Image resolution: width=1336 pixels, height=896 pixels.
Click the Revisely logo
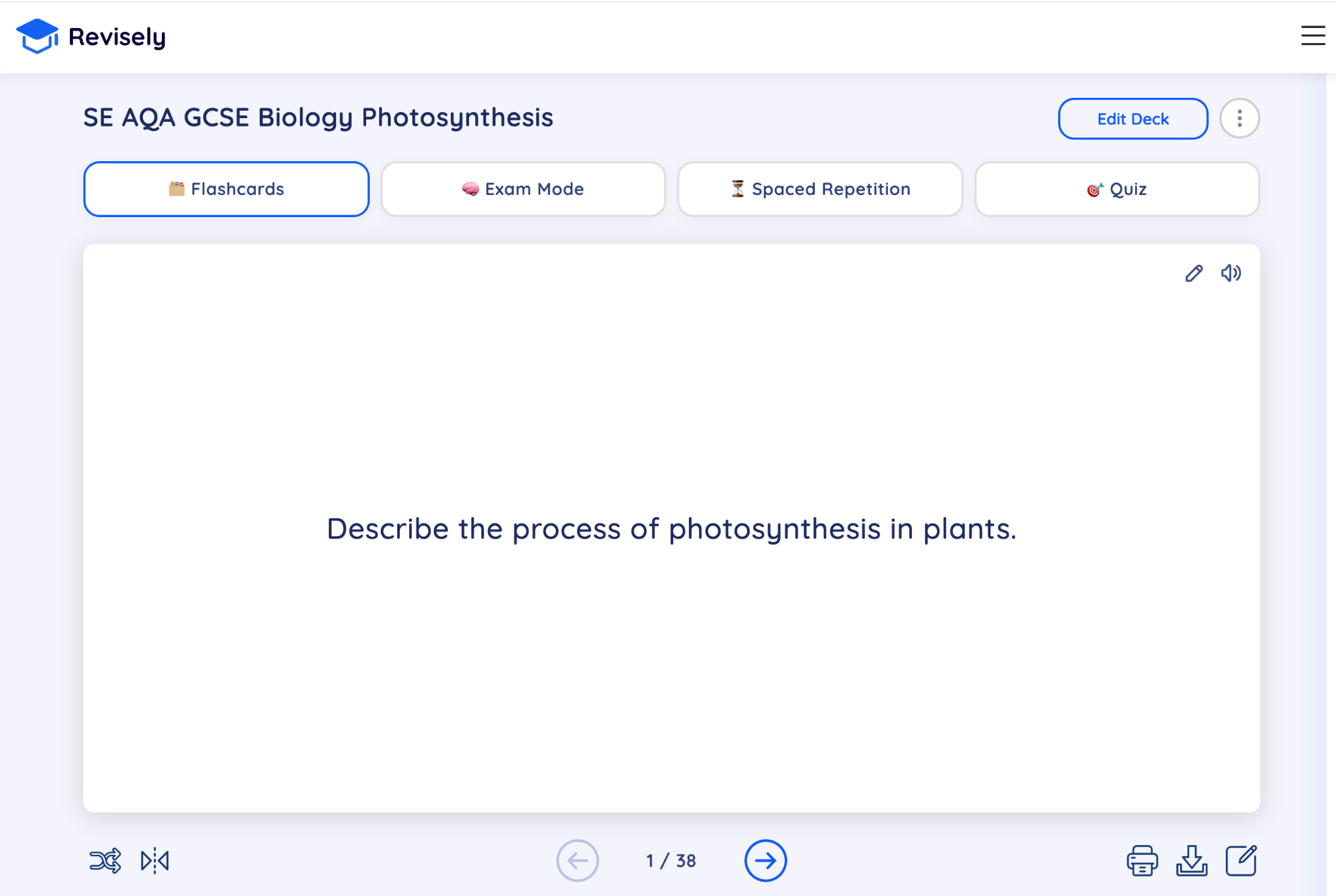coord(91,37)
